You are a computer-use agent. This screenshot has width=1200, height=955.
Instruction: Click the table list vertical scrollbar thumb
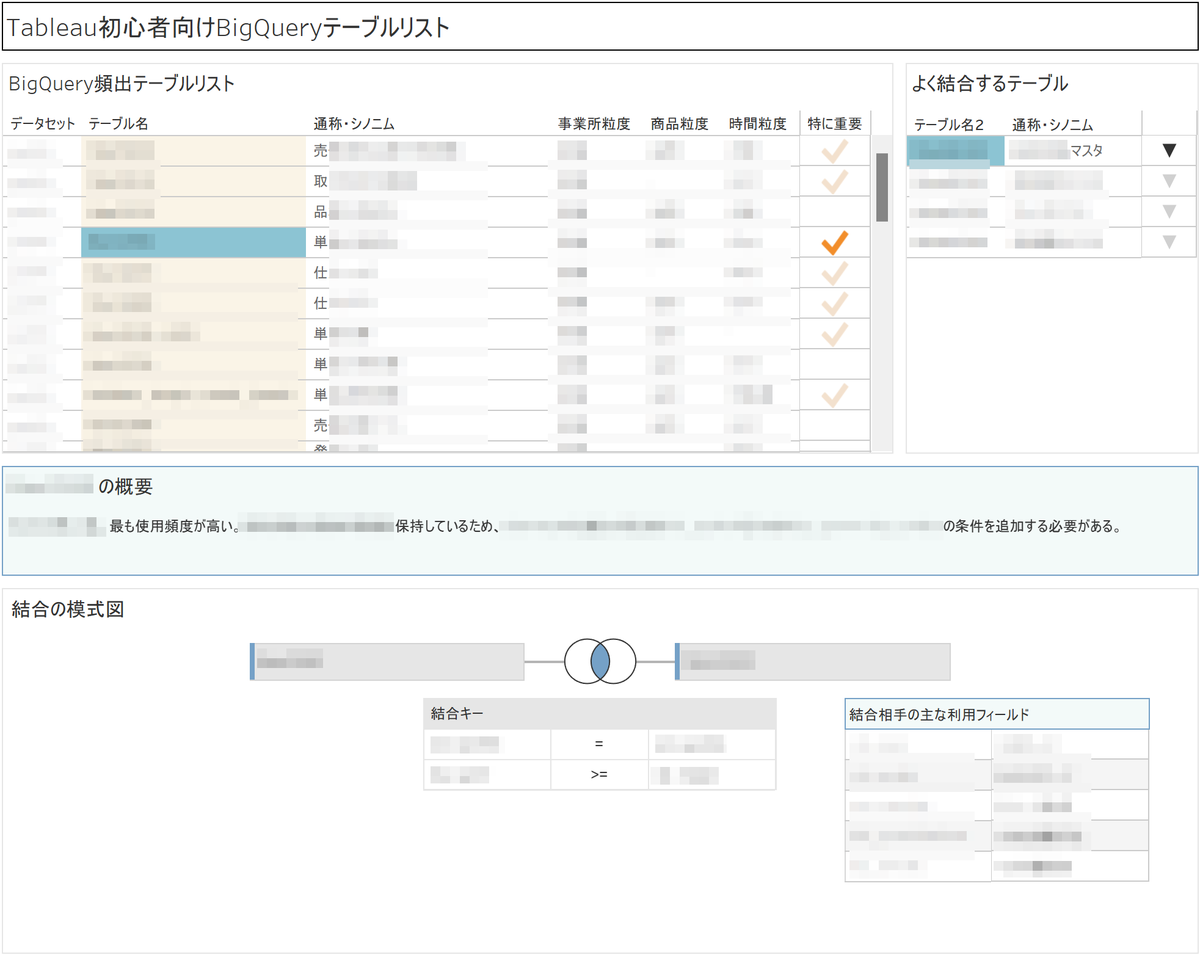(x=882, y=187)
